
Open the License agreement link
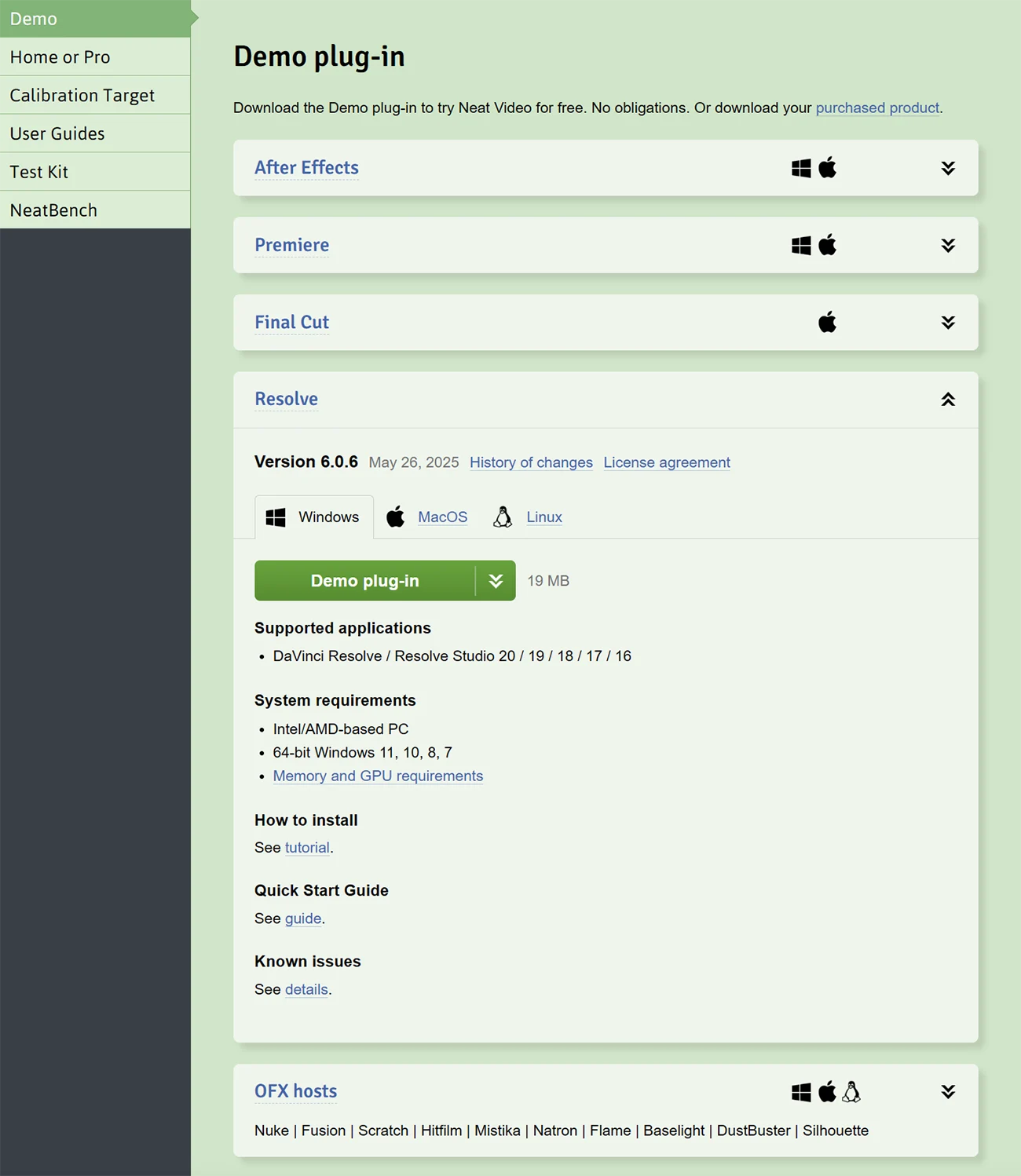(667, 462)
